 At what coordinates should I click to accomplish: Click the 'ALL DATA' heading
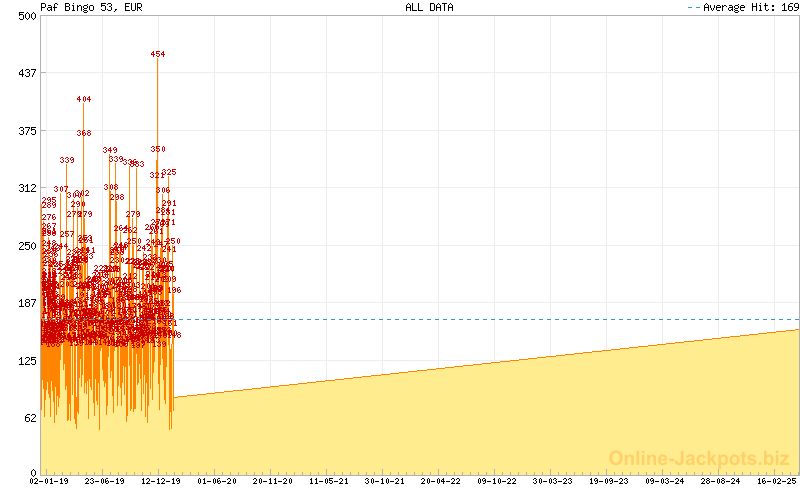(x=429, y=7)
